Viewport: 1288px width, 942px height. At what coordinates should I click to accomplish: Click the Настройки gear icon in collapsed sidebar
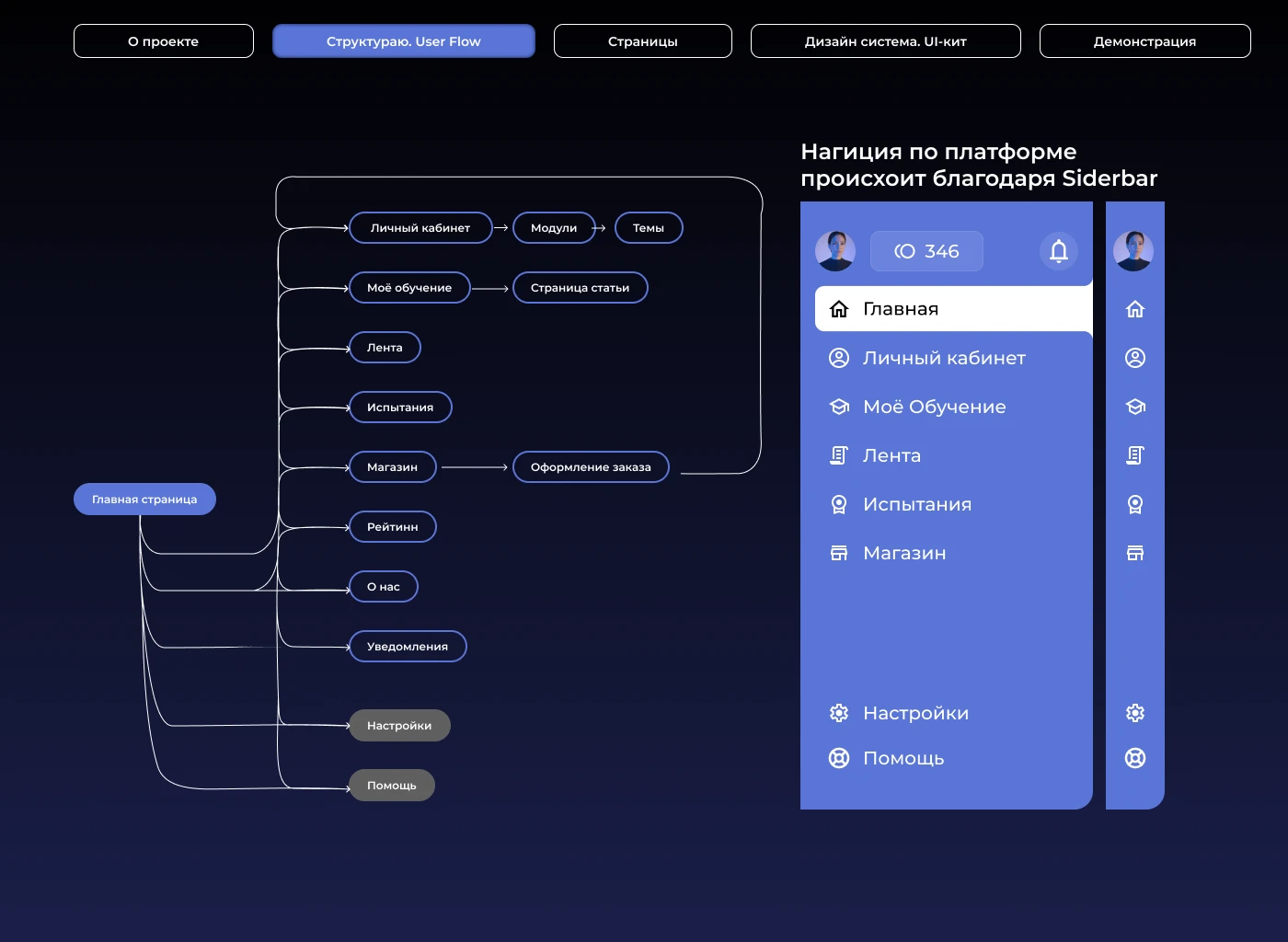tap(1135, 712)
